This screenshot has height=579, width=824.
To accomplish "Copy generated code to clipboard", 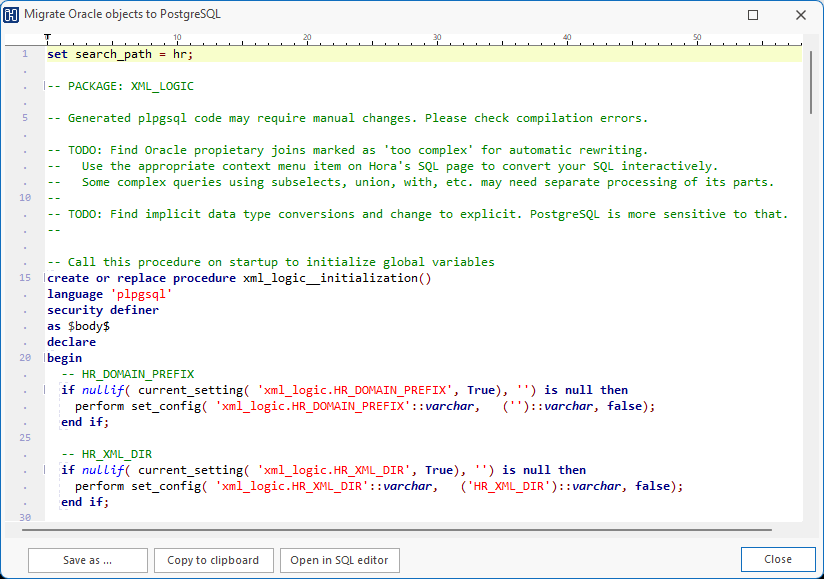I will click(213, 560).
